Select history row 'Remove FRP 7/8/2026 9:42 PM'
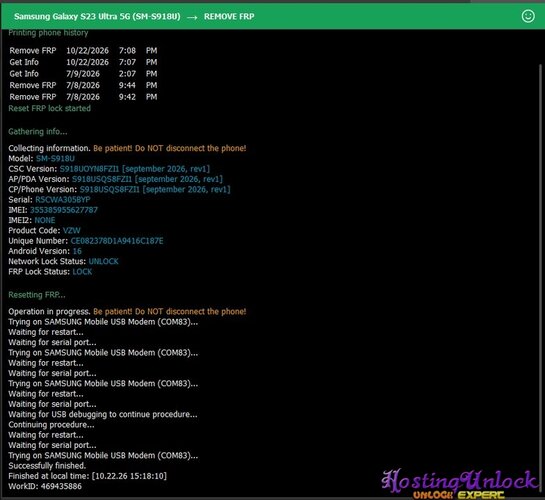This screenshot has width=545, height=500. 83,97
